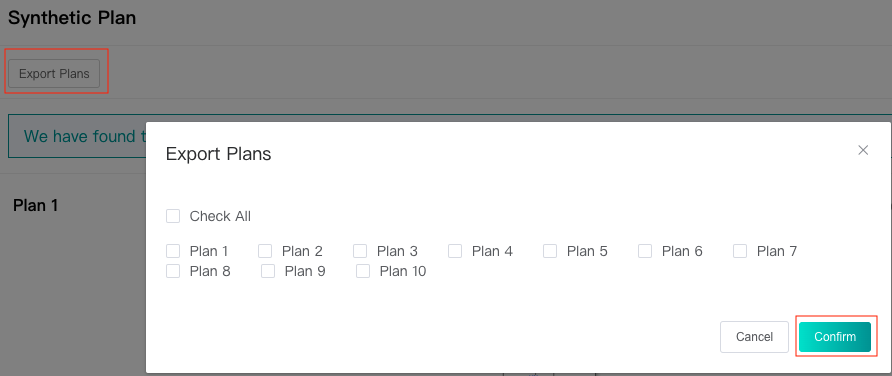Screen dimensions: 892x376
Task: Confirm the plan export
Action: tap(835, 337)
